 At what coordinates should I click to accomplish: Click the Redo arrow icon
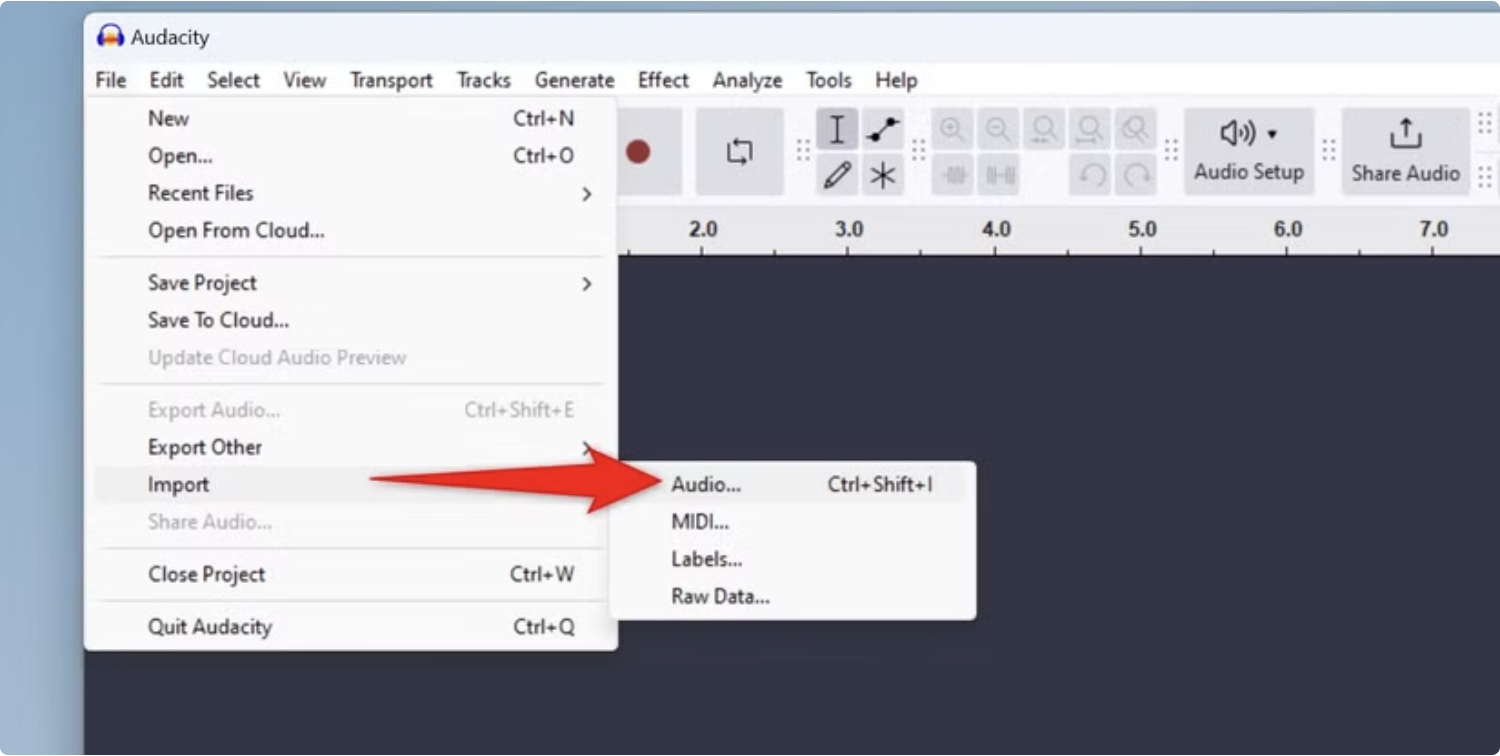1135,176
